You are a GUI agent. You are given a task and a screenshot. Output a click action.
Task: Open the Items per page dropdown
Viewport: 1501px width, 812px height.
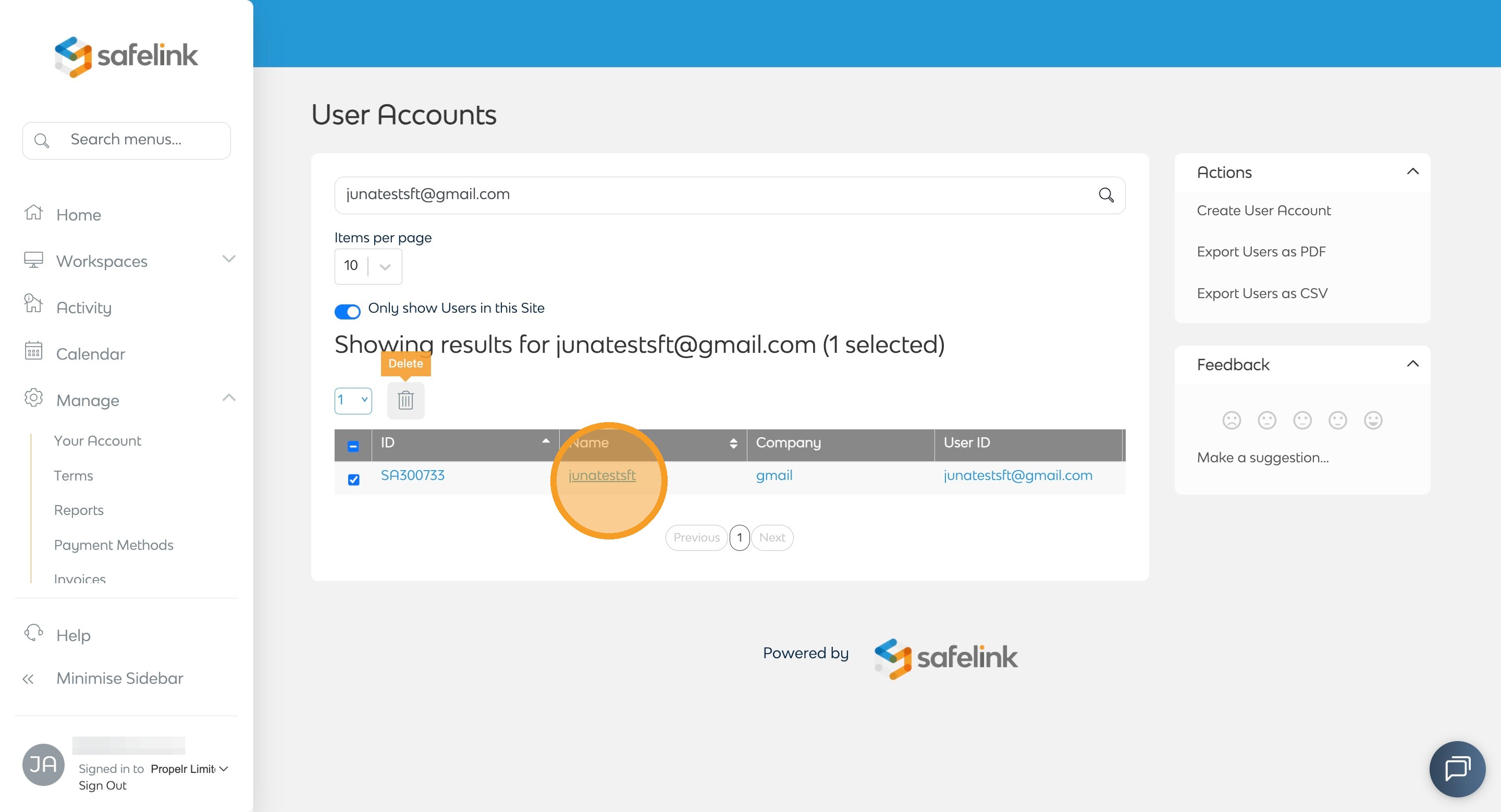pos(368,266)
